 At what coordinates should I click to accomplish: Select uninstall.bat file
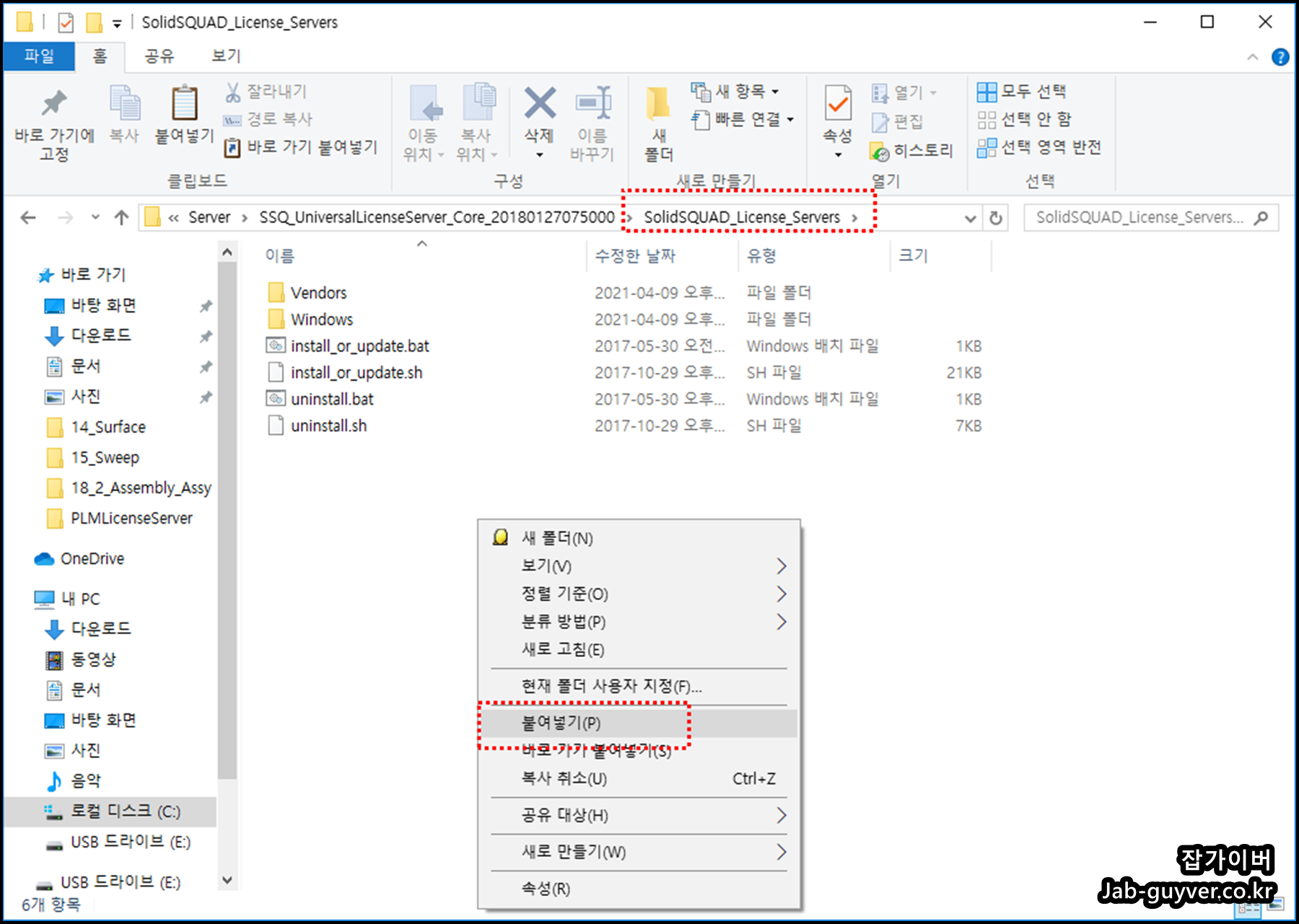pos(332,399)
